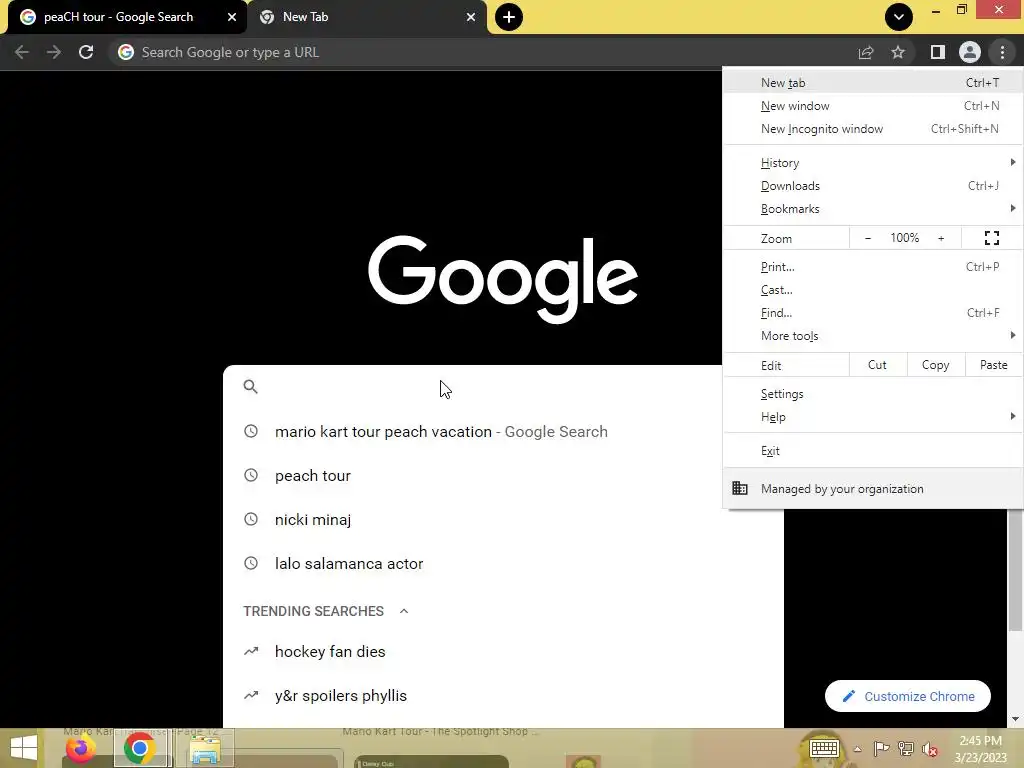Open File Explorer from the taskbar

point(204,748)
